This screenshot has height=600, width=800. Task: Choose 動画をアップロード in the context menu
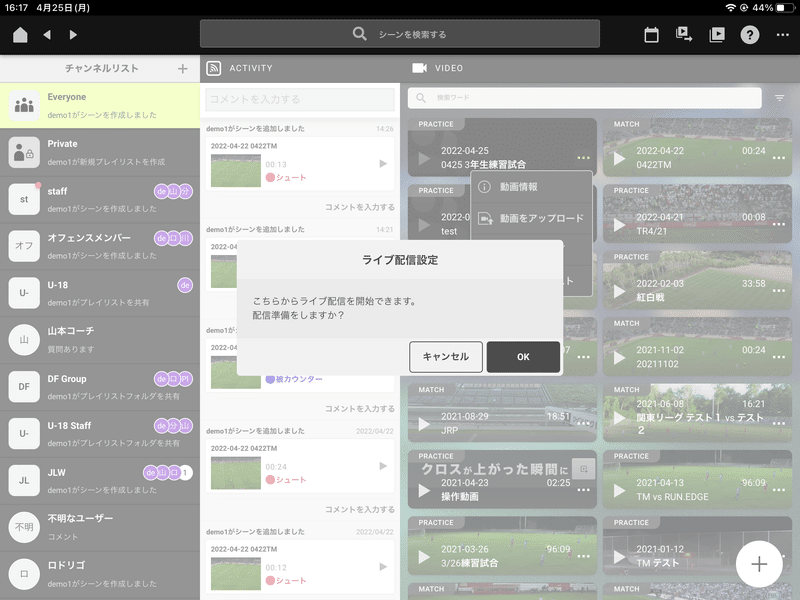coord(531,218)
